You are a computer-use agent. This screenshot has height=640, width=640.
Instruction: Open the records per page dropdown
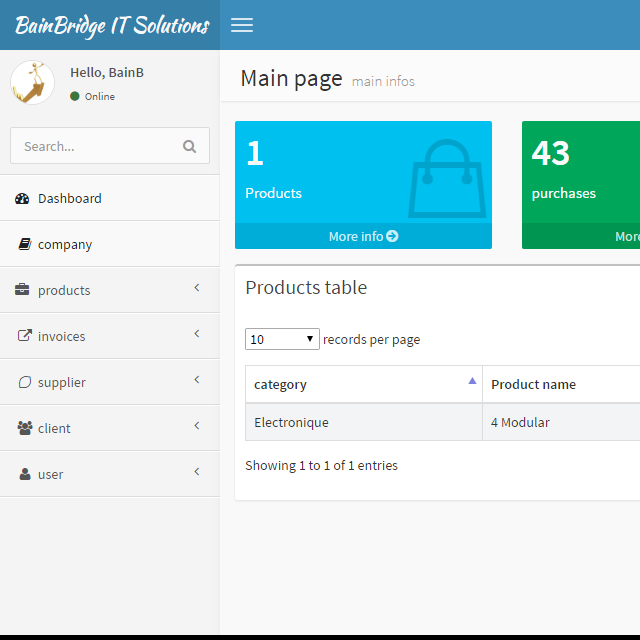pyautogui.click(x=282, y=339)
